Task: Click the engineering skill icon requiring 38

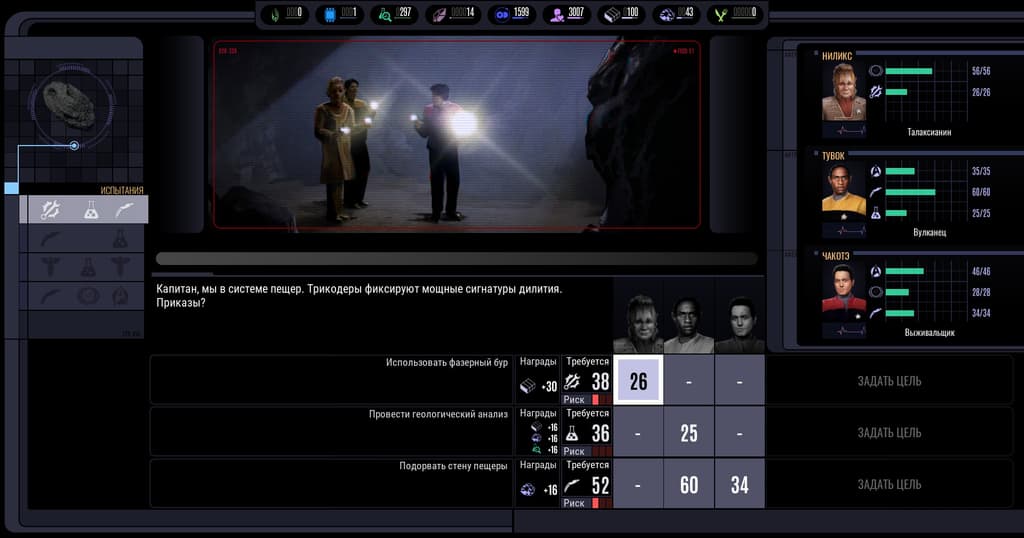Action: click(x=572, y=381)
